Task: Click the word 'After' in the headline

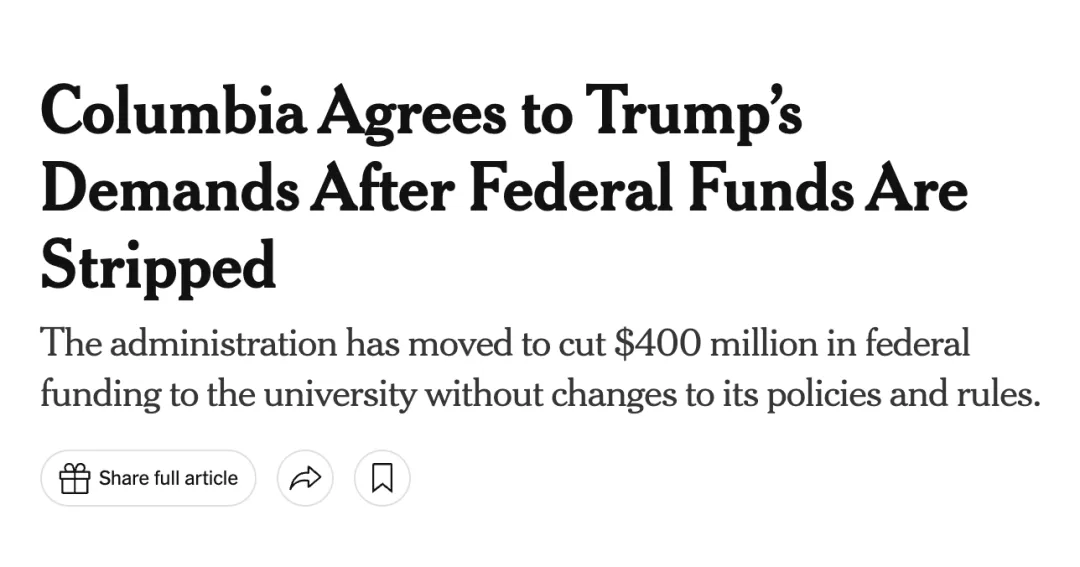Action: point(382,187)
